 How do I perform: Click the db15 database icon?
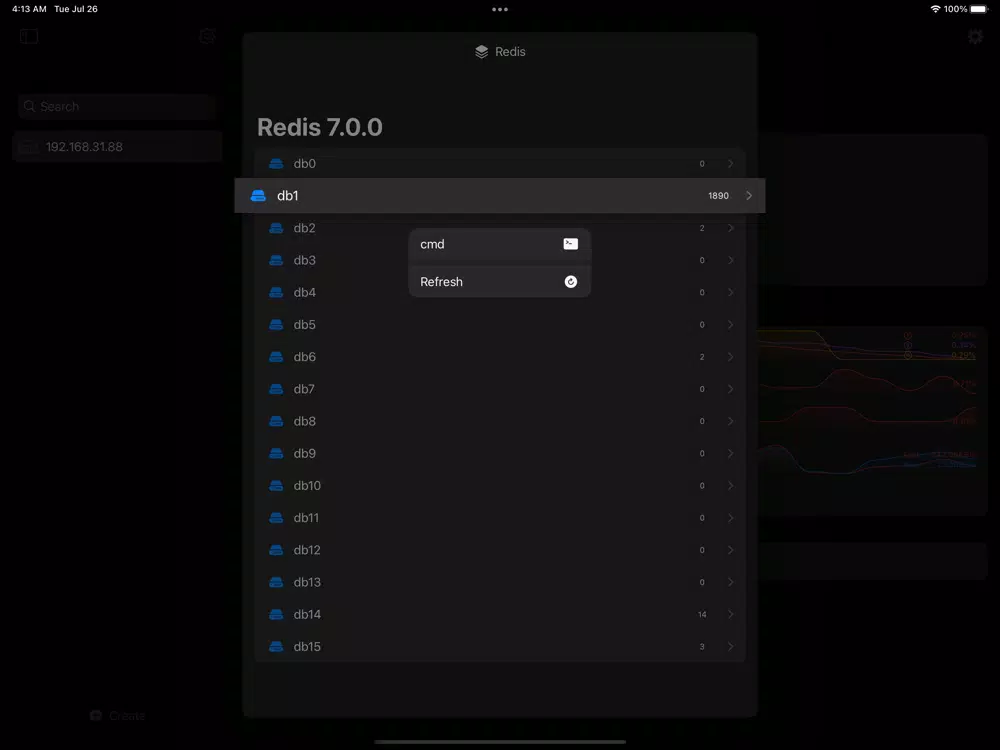[x=276, y=647]
